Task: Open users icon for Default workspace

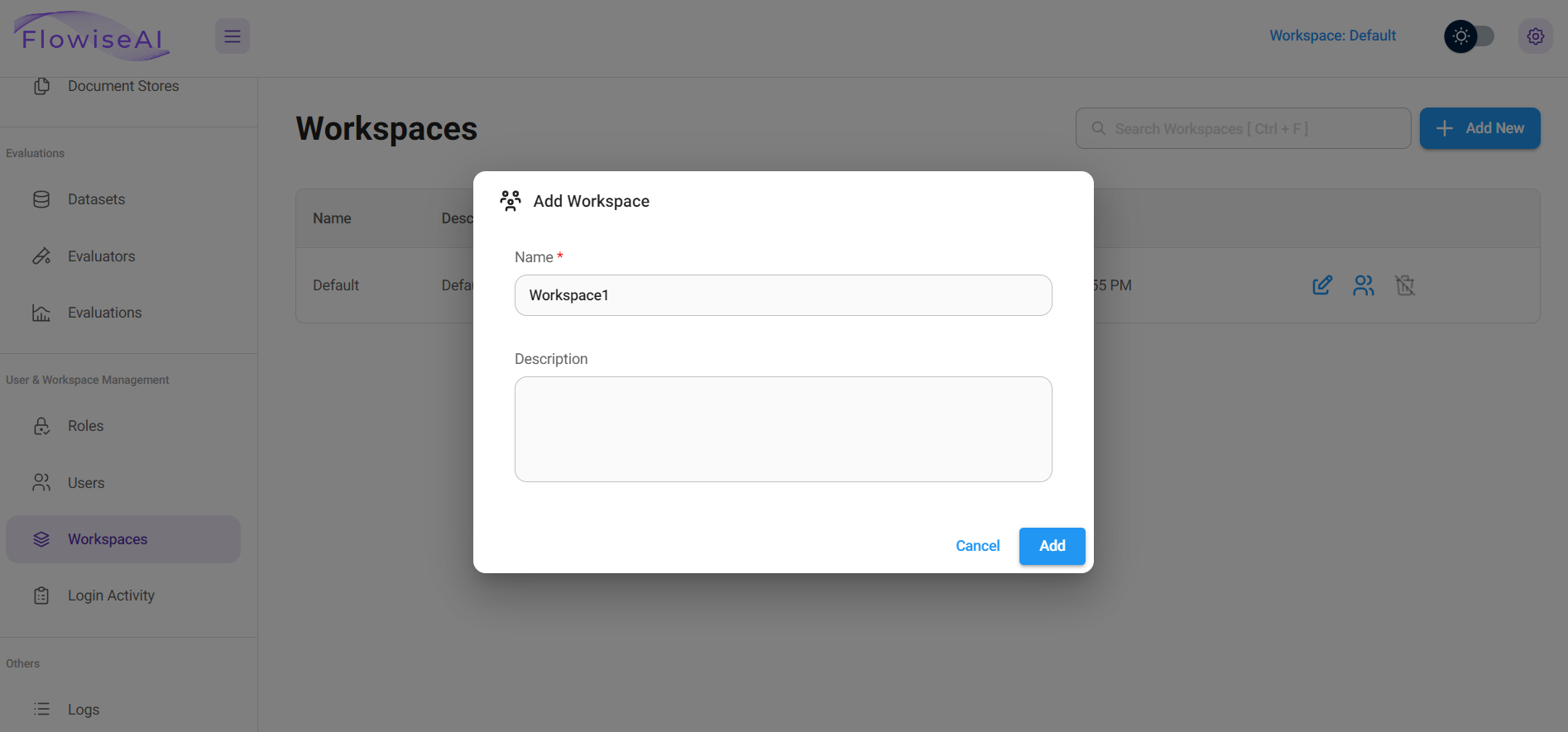Action: [x=1364, y=285]
